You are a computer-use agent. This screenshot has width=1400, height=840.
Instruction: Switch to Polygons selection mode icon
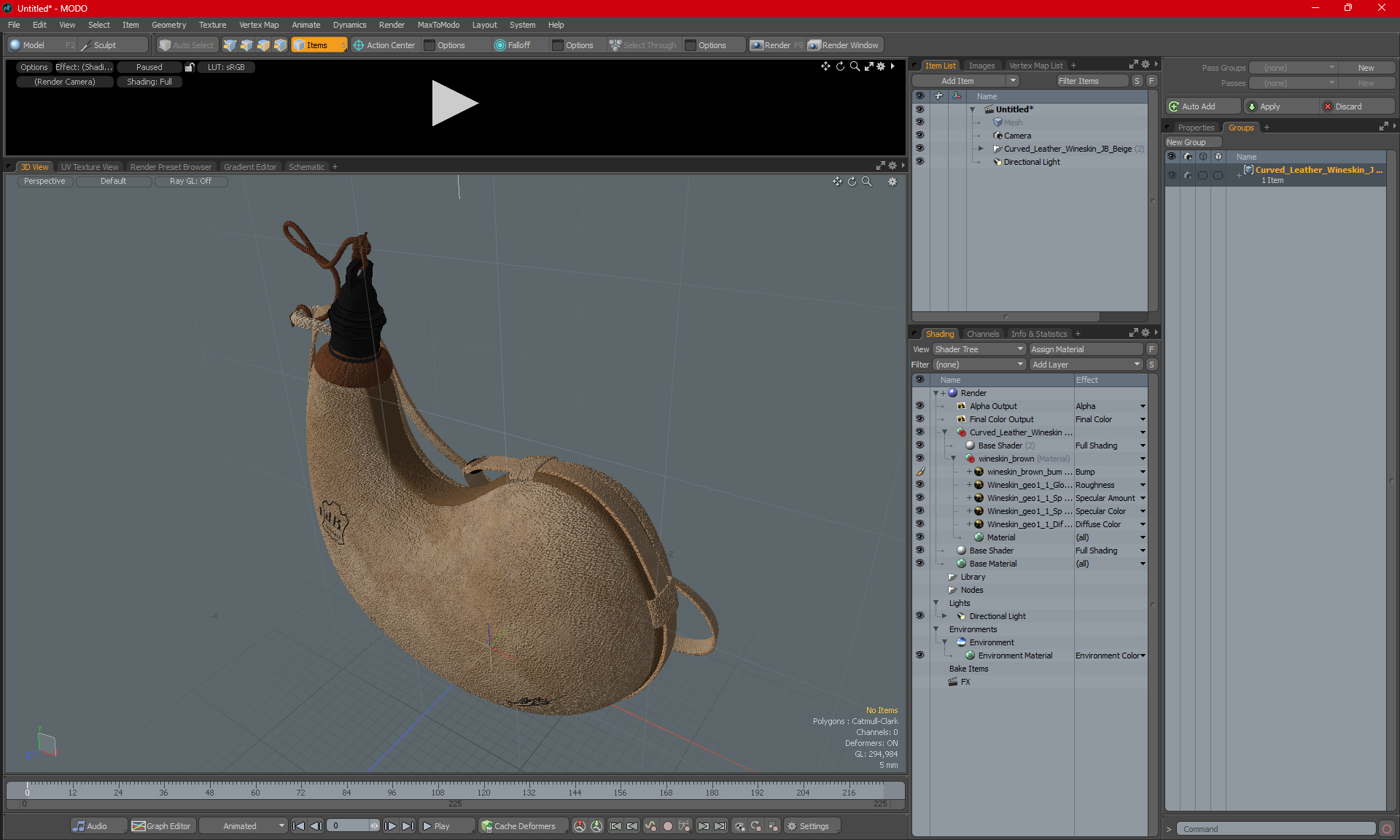click(263, 45)
